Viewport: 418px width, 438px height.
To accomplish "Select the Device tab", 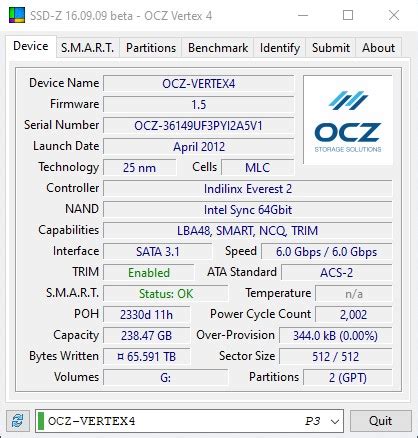I will (x=31, y=46).
